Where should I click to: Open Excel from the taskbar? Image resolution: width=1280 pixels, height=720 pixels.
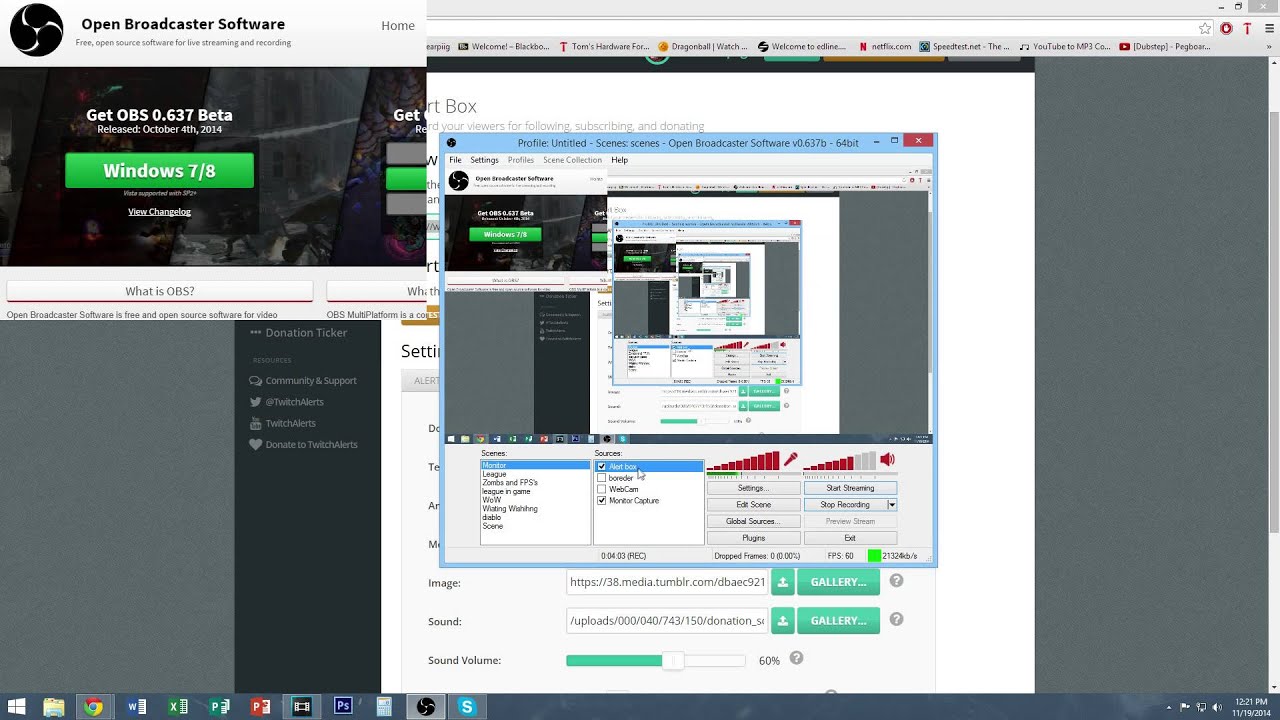tap(178, 707)
